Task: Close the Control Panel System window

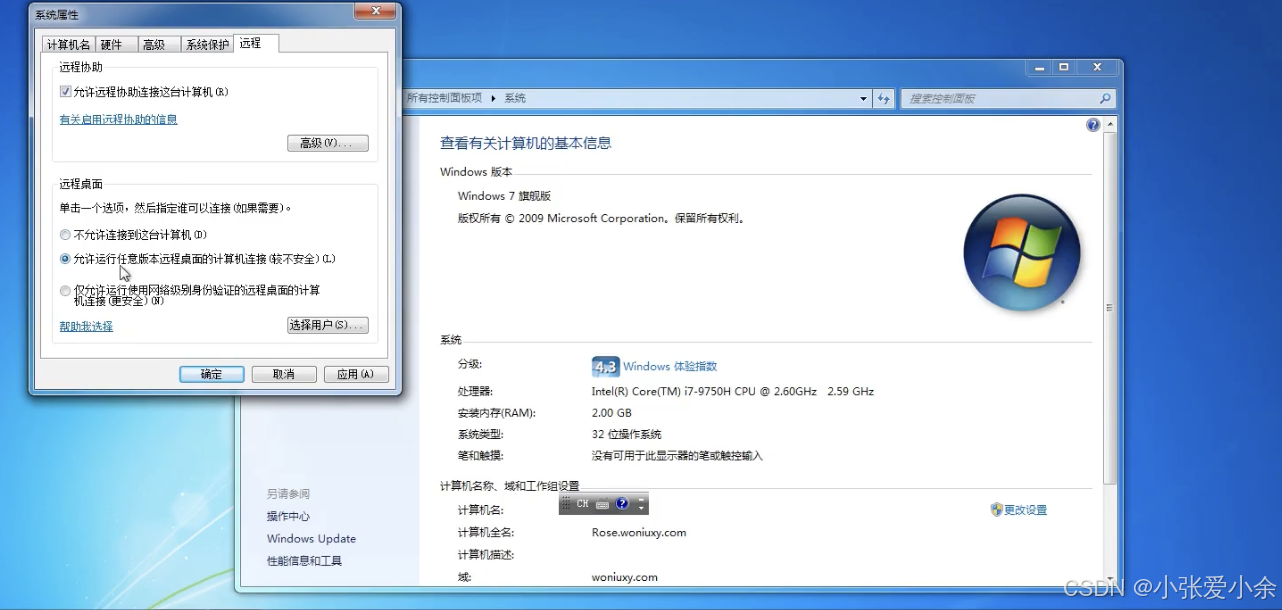Action: pos(1097,67)
